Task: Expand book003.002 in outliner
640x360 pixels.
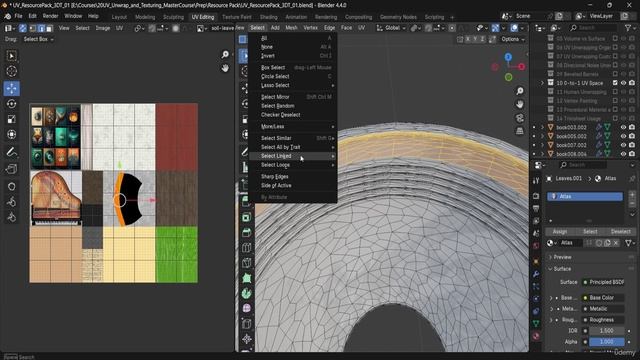Action: (542, 127)
